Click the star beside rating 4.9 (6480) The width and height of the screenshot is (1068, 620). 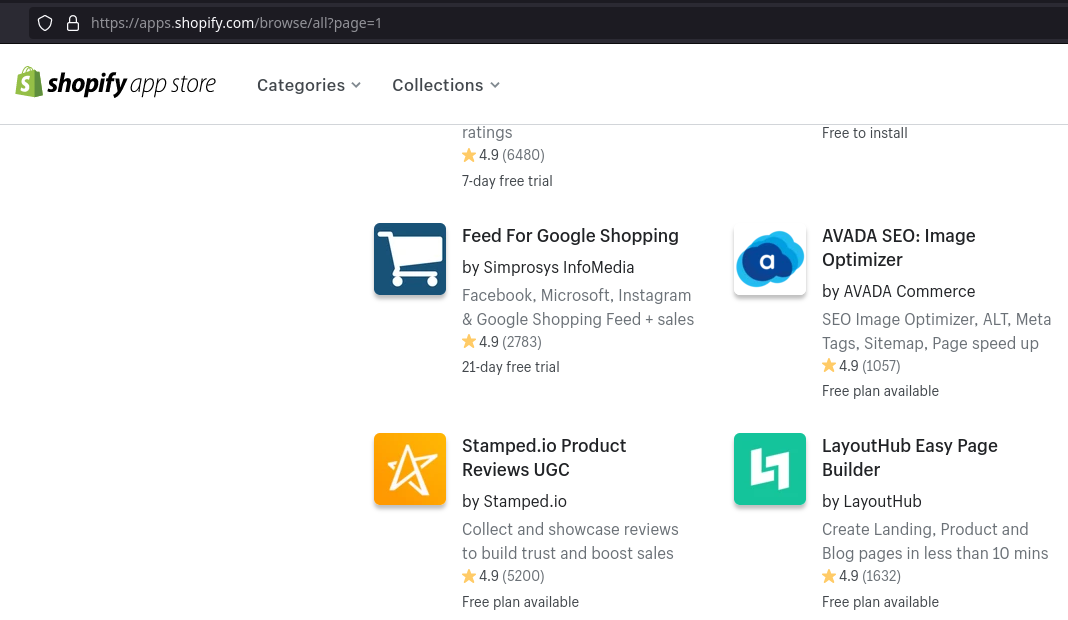(469, 155)
